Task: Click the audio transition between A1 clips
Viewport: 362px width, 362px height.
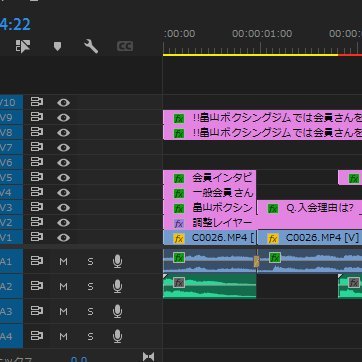Action: click(256, 261)
